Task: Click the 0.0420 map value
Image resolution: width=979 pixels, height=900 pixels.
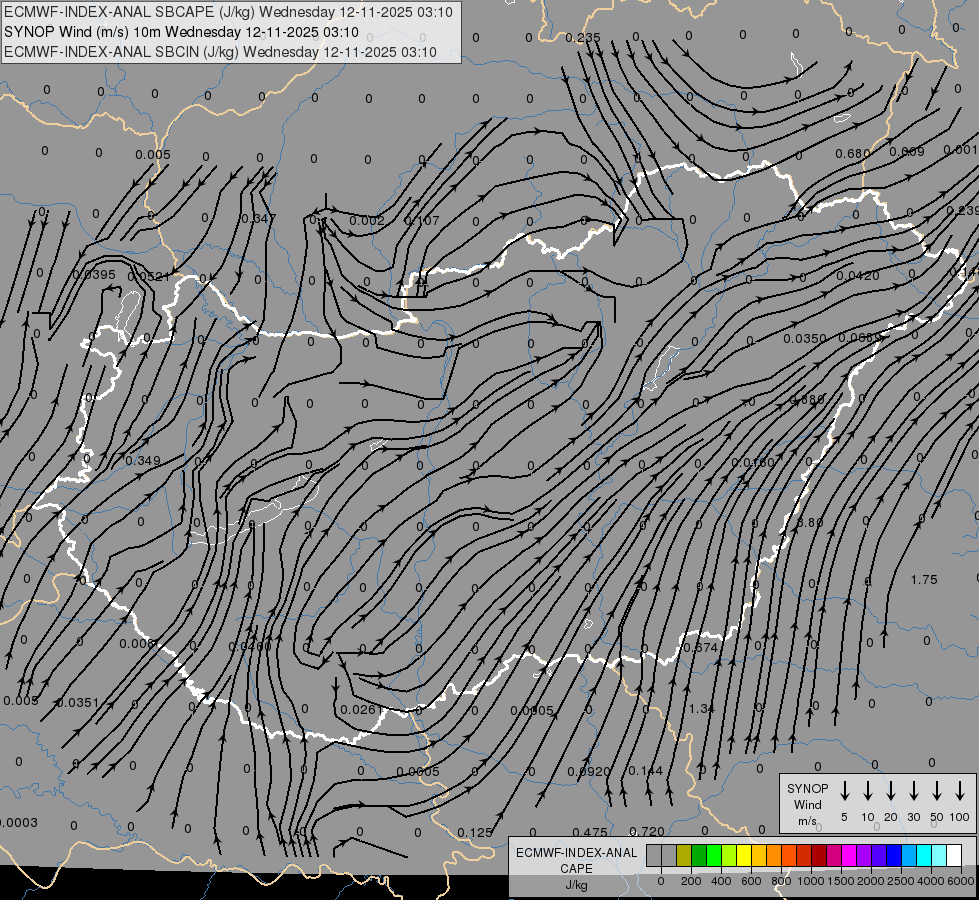Action: (858, 276)
